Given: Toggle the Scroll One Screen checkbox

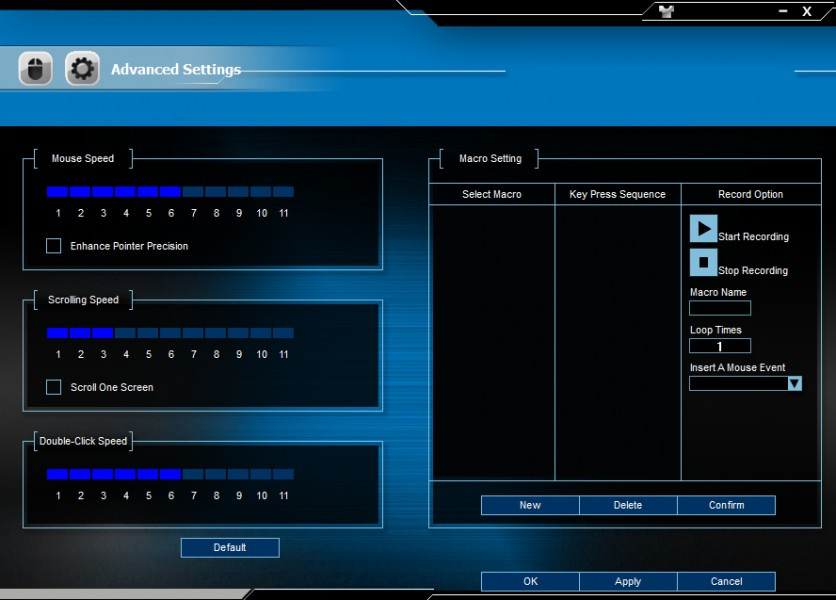Looking at the screenshot, I should 54,387.
